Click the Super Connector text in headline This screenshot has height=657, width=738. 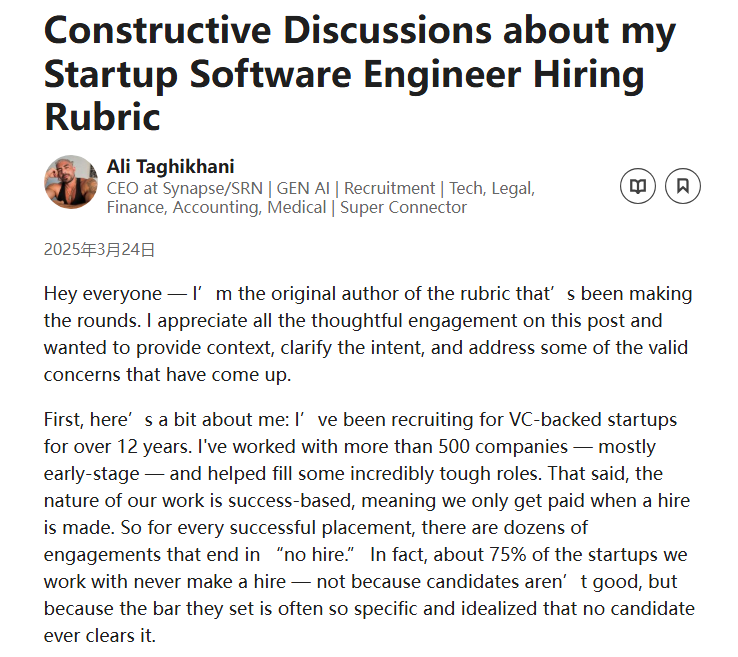(403, 208)
